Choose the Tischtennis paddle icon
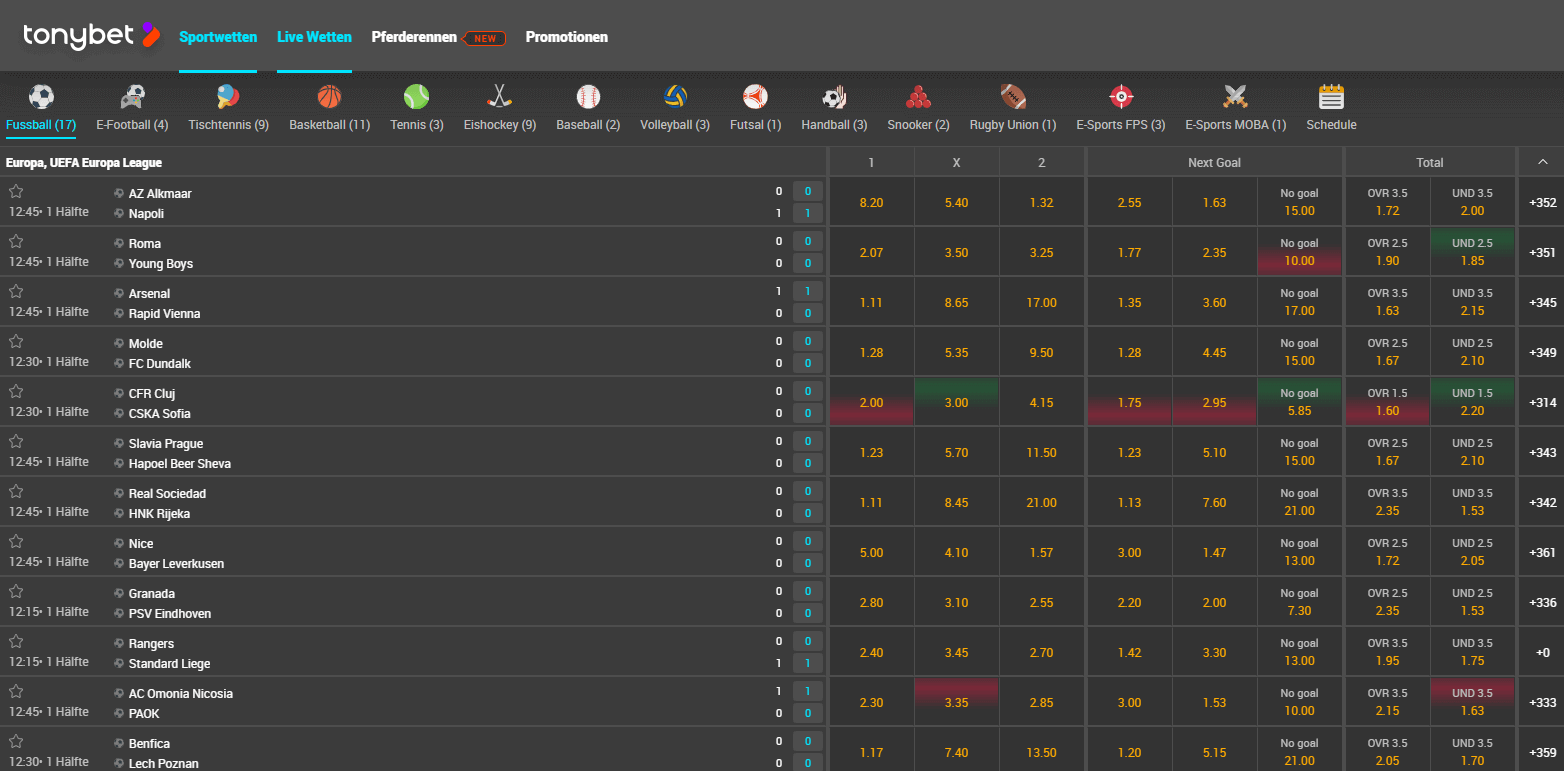Image resolution: width=1564 pixels, height=771 pixels. pyautogui.click(x=228, y=97)
